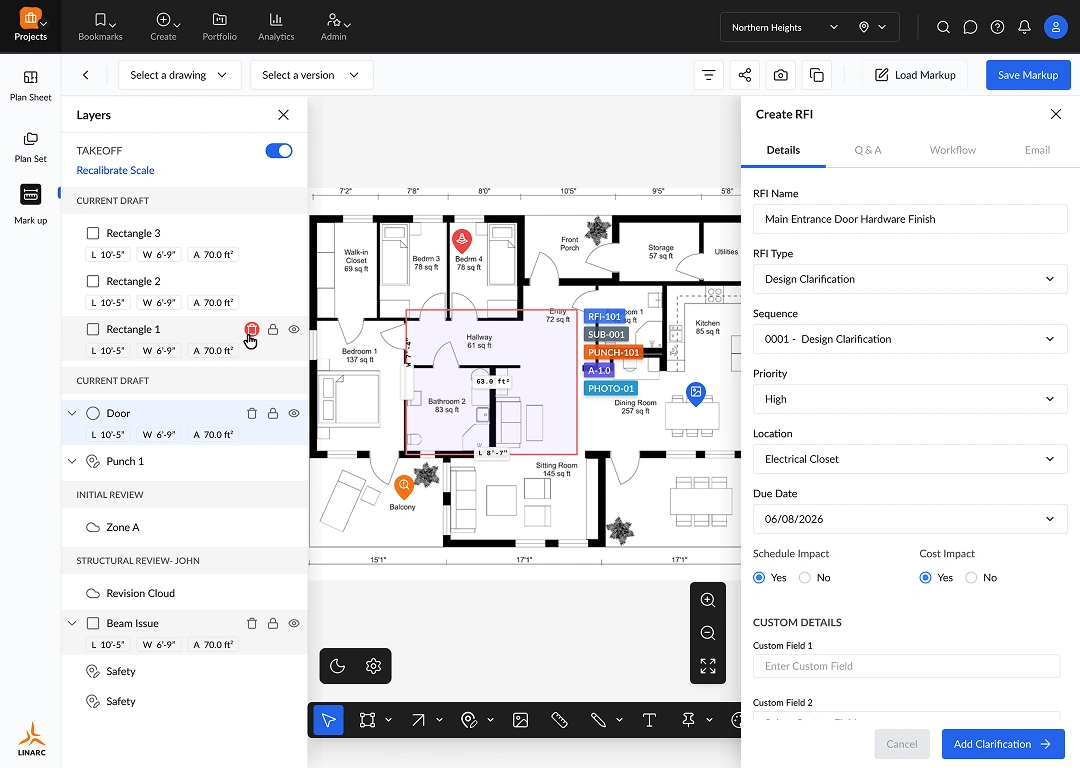Select the image insert tool

[x=521, y=720]
